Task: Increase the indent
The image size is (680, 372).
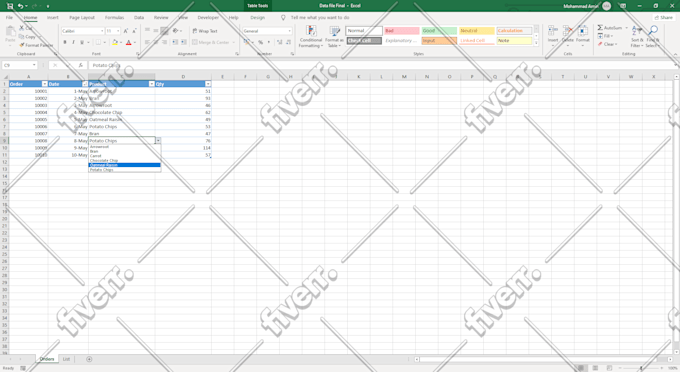Action: pos(183,42)
